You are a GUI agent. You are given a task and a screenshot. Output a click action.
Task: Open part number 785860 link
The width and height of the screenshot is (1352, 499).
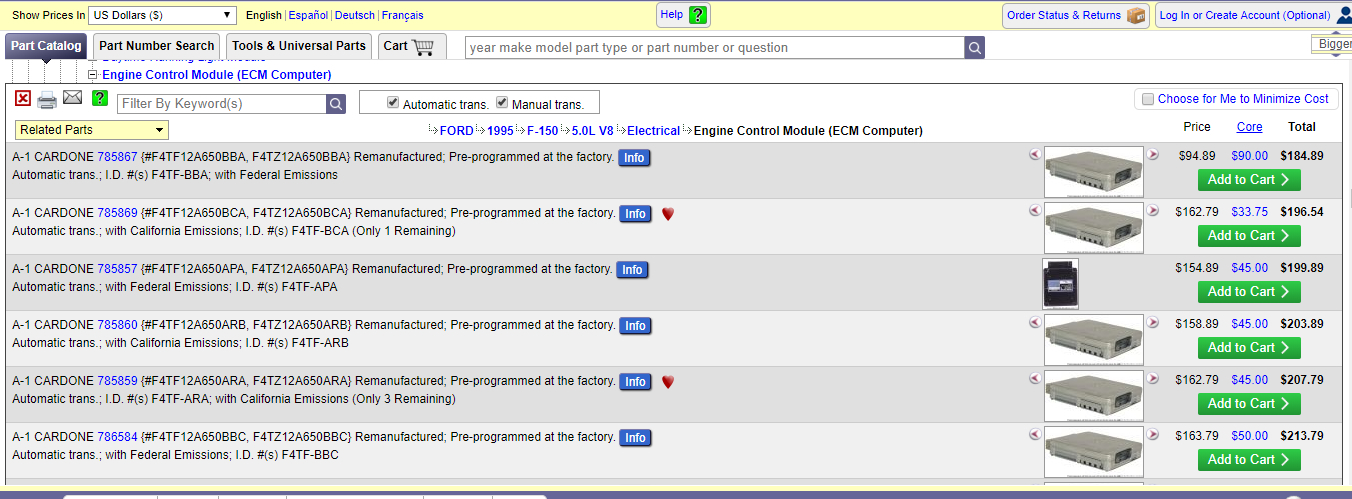pyautogui.click(x=117, y=325)
